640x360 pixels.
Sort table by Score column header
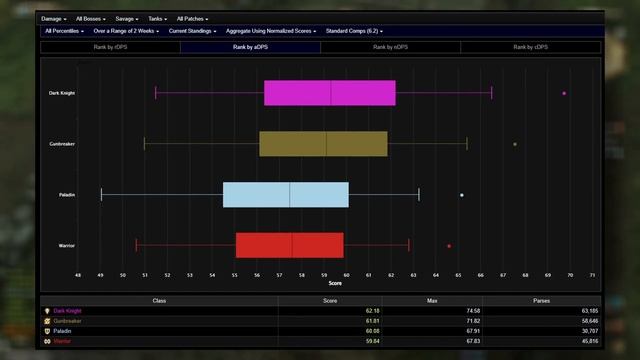click(330, 301)
